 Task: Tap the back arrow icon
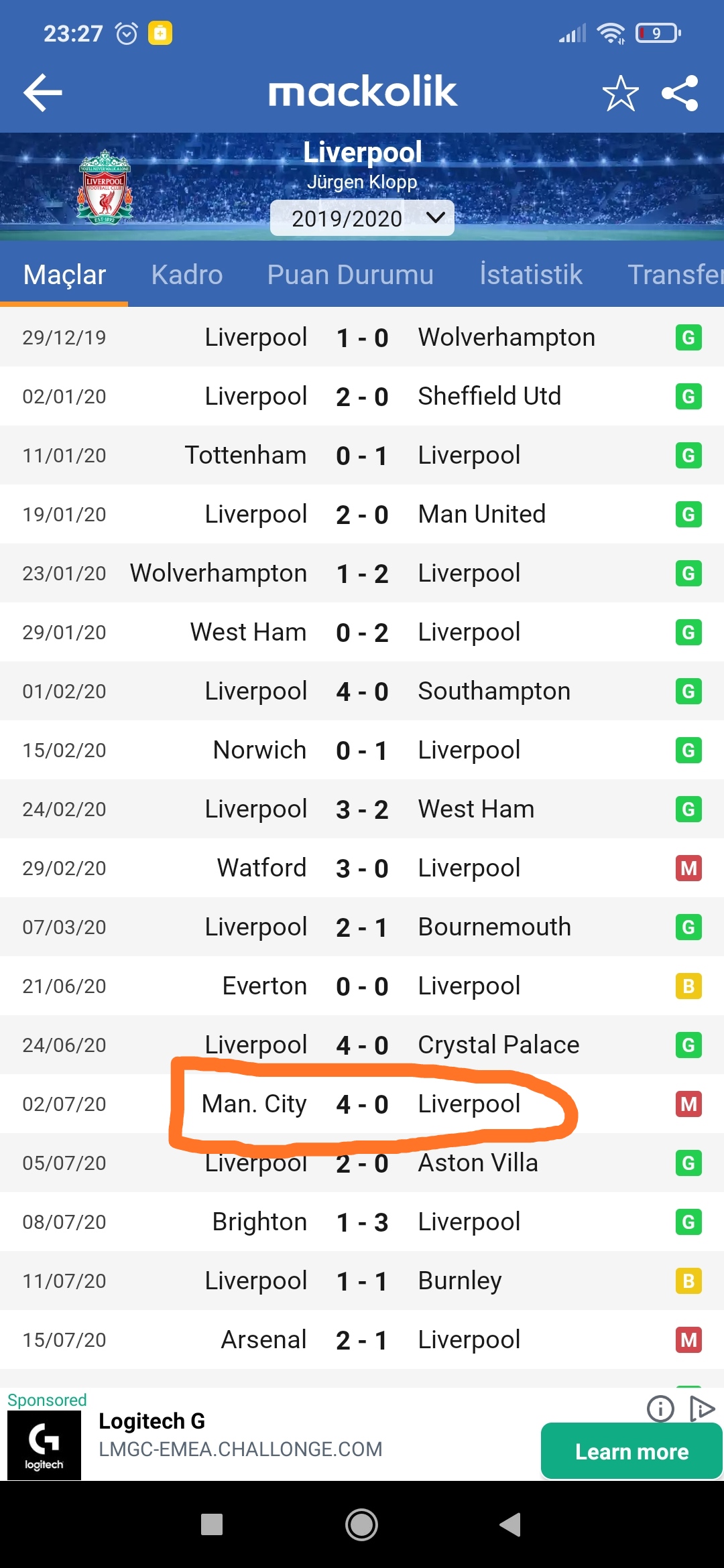(43, 92)
